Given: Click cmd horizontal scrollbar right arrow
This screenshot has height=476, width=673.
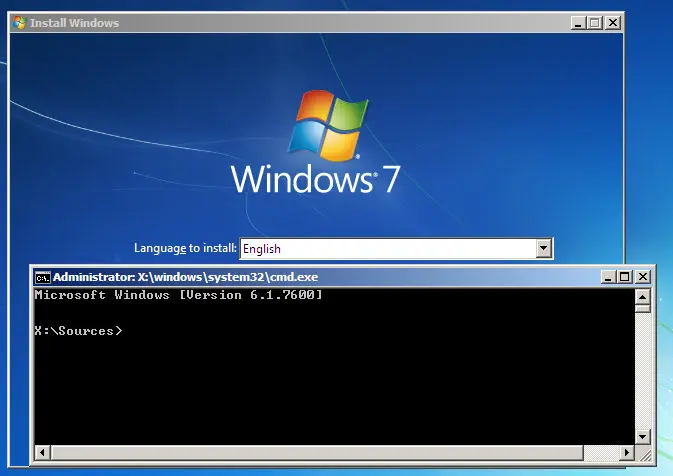Looking at the screenshot, I should [627, 452].
